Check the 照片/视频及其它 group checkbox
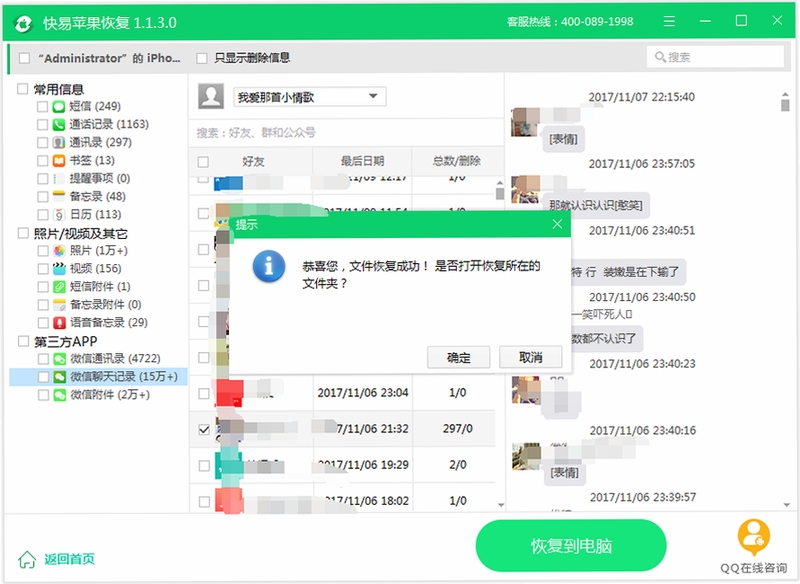This screenshot has height=584, width=800. tap(23, 233)
